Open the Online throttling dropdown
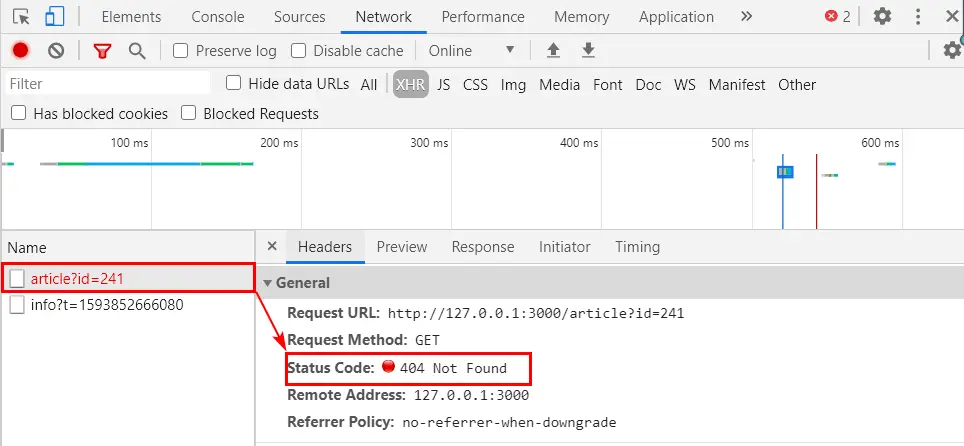 pos(472,51)
